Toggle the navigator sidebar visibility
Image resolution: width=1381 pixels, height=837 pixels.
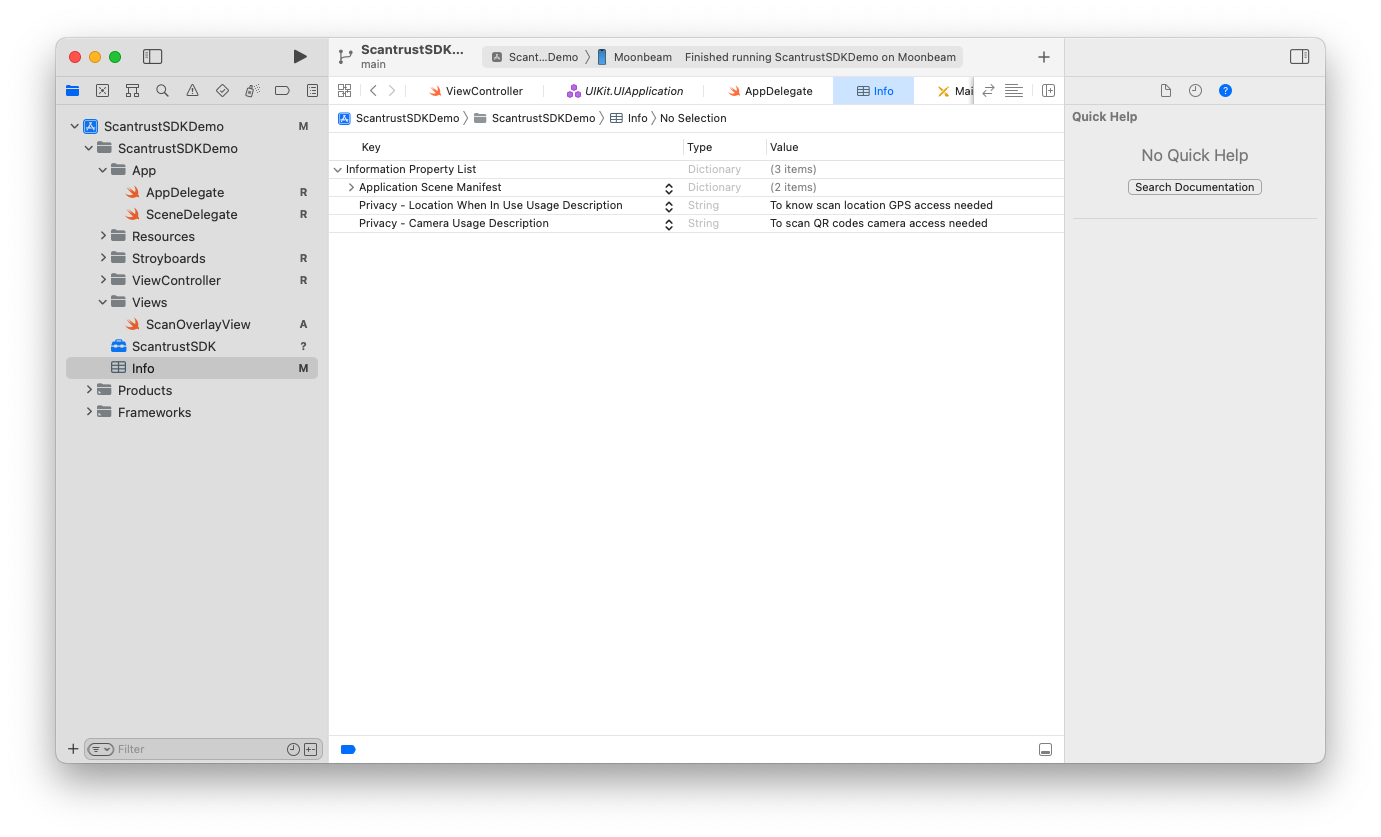coord(152,57)
